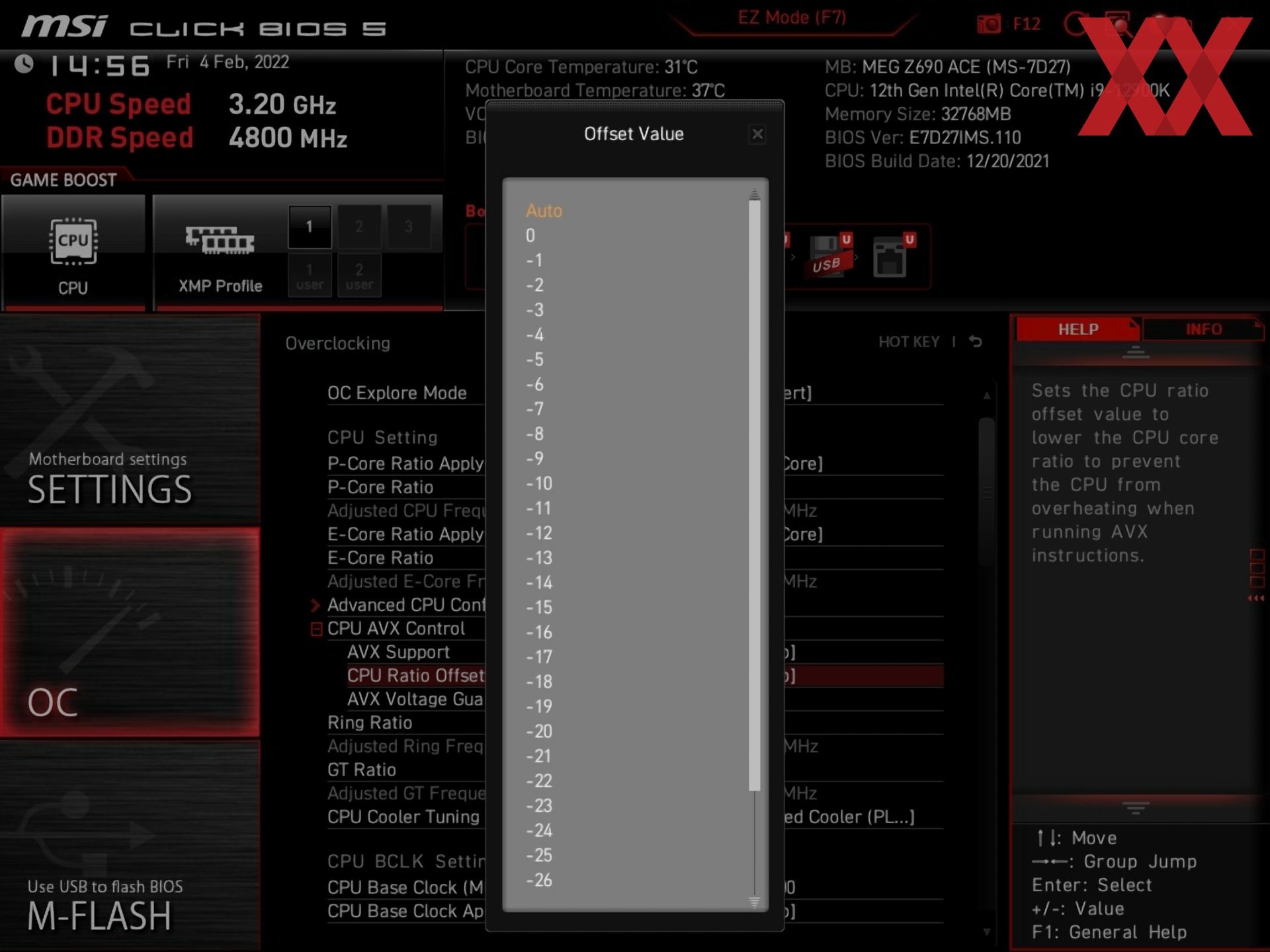The height and width of the screenshot is (952, 1270).
Task: Select offset value -1
Action: coord(534,260)
